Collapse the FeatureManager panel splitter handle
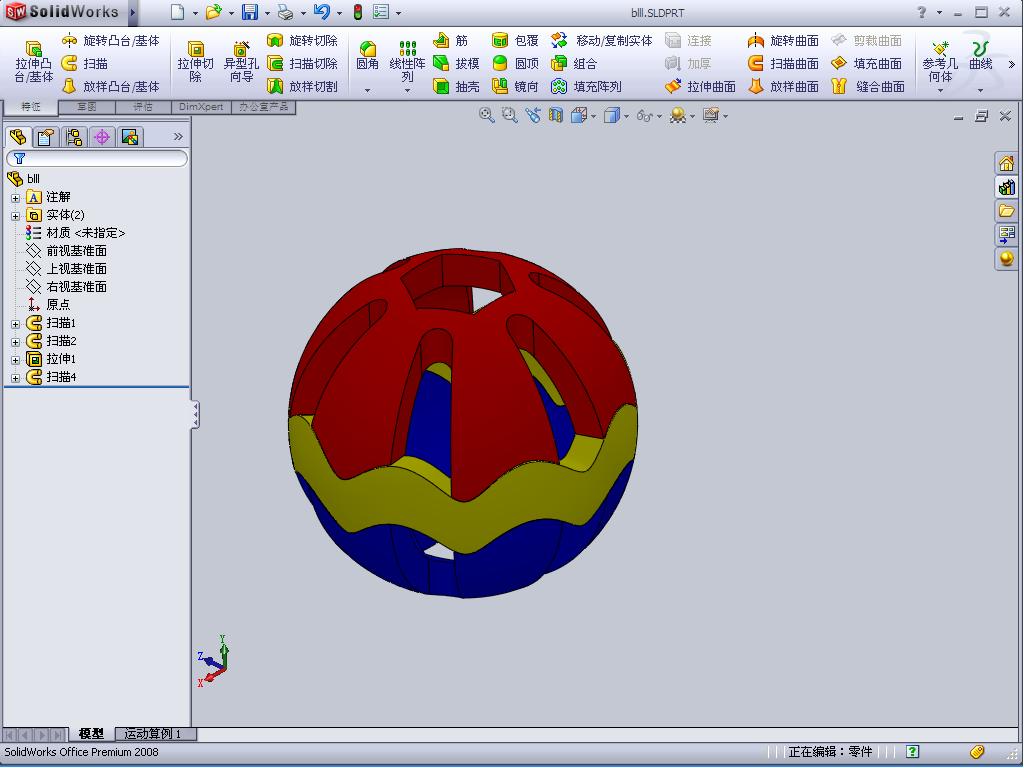Viewport: 1024px width, 768px height. point(195,415)
